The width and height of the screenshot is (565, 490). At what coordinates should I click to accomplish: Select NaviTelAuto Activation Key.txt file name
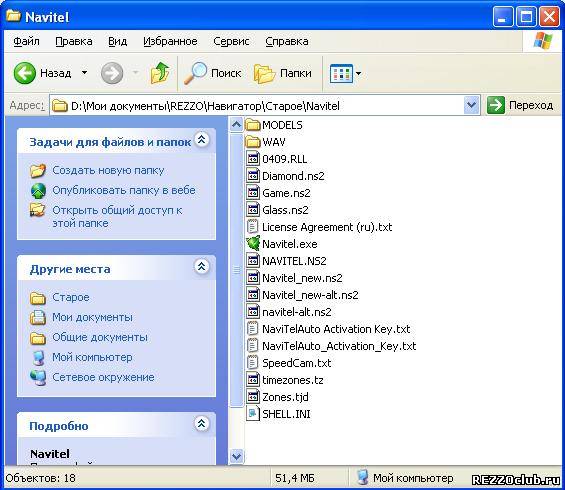[336, 329]
